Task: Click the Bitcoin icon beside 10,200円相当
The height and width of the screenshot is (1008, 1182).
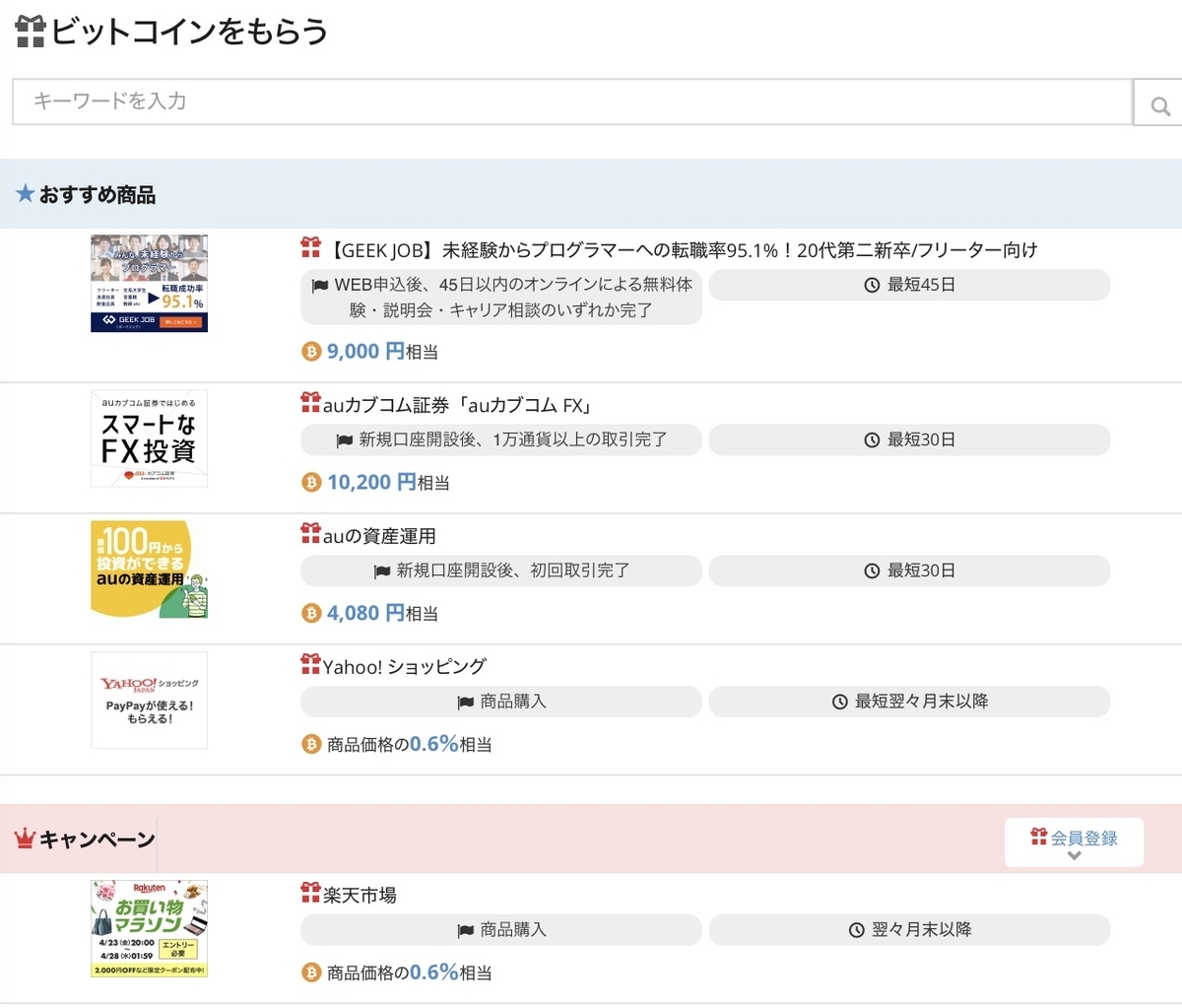Action: point(311,481)
